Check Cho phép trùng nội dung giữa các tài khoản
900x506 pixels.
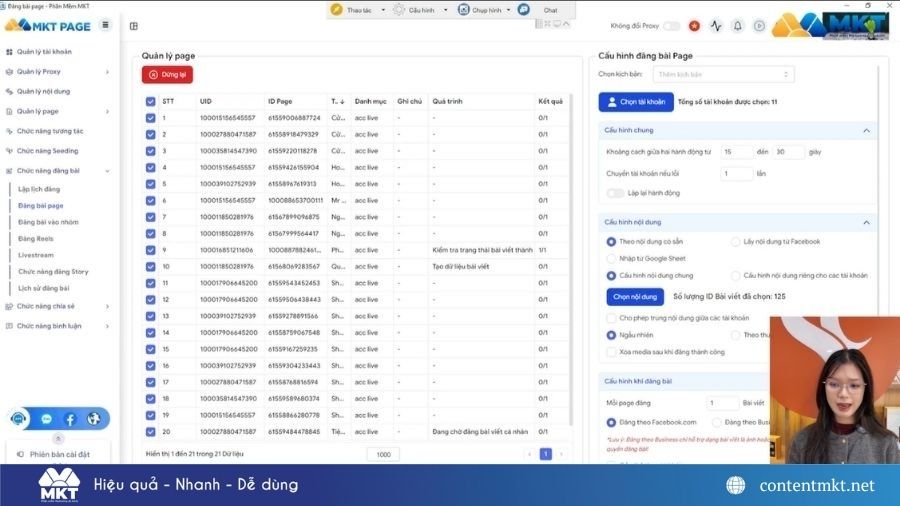coord(611,318)
